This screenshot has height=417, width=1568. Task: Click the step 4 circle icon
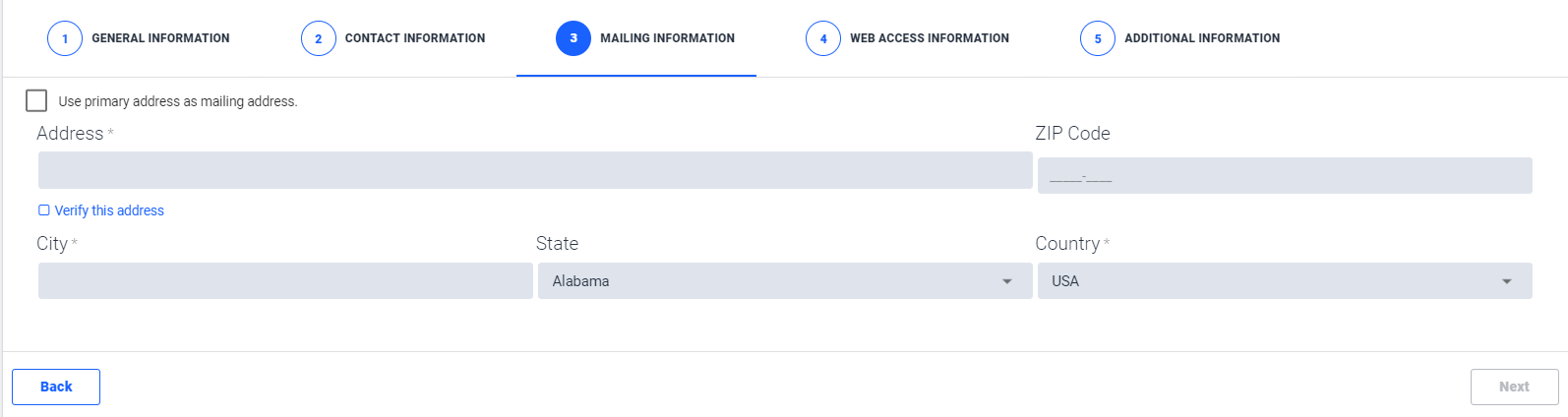823,38
